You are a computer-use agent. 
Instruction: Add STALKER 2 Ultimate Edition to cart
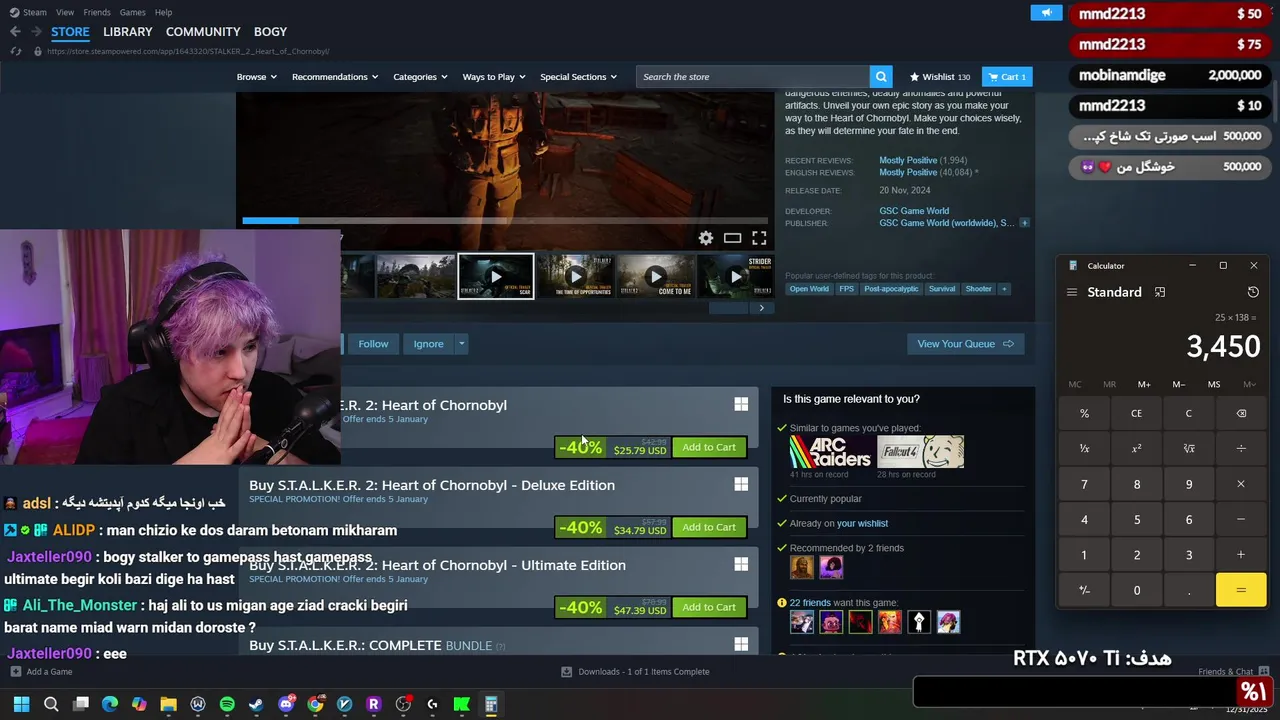click(709, 607)
